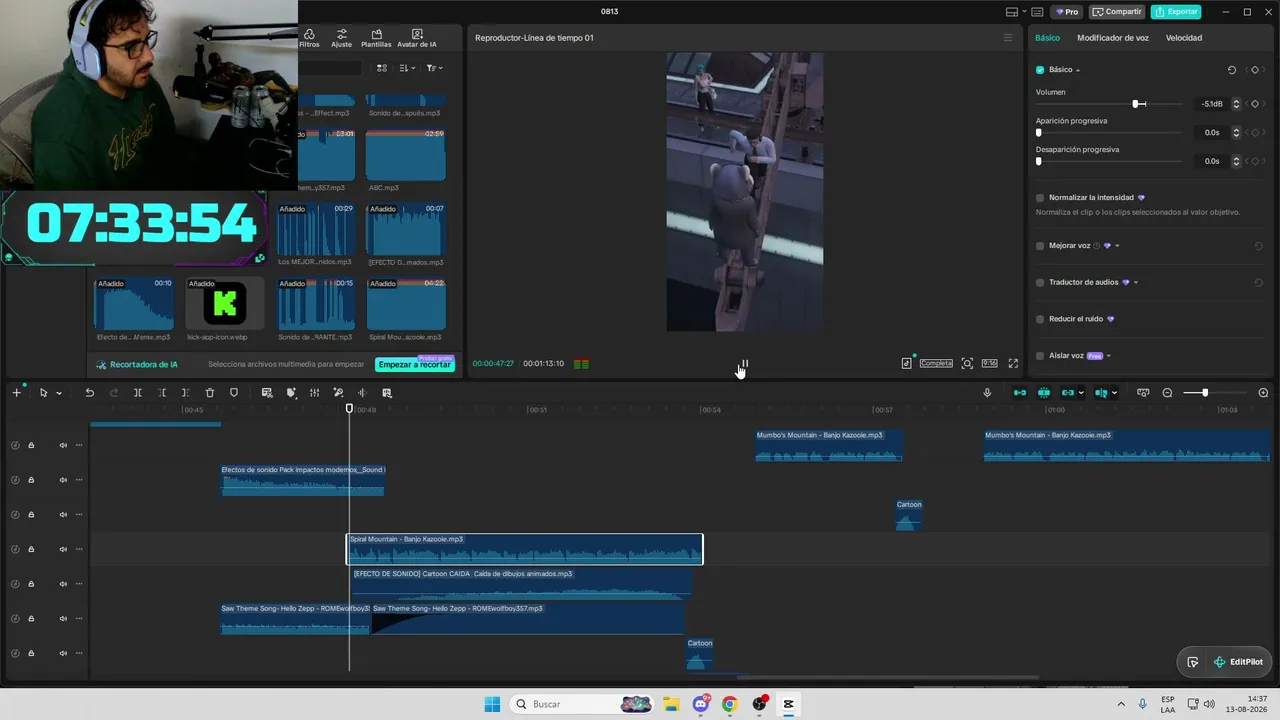Open the Completa quality selector
Image resolution: width=1280 pixels, height=720 pixels.
click(x=936, y=364)
